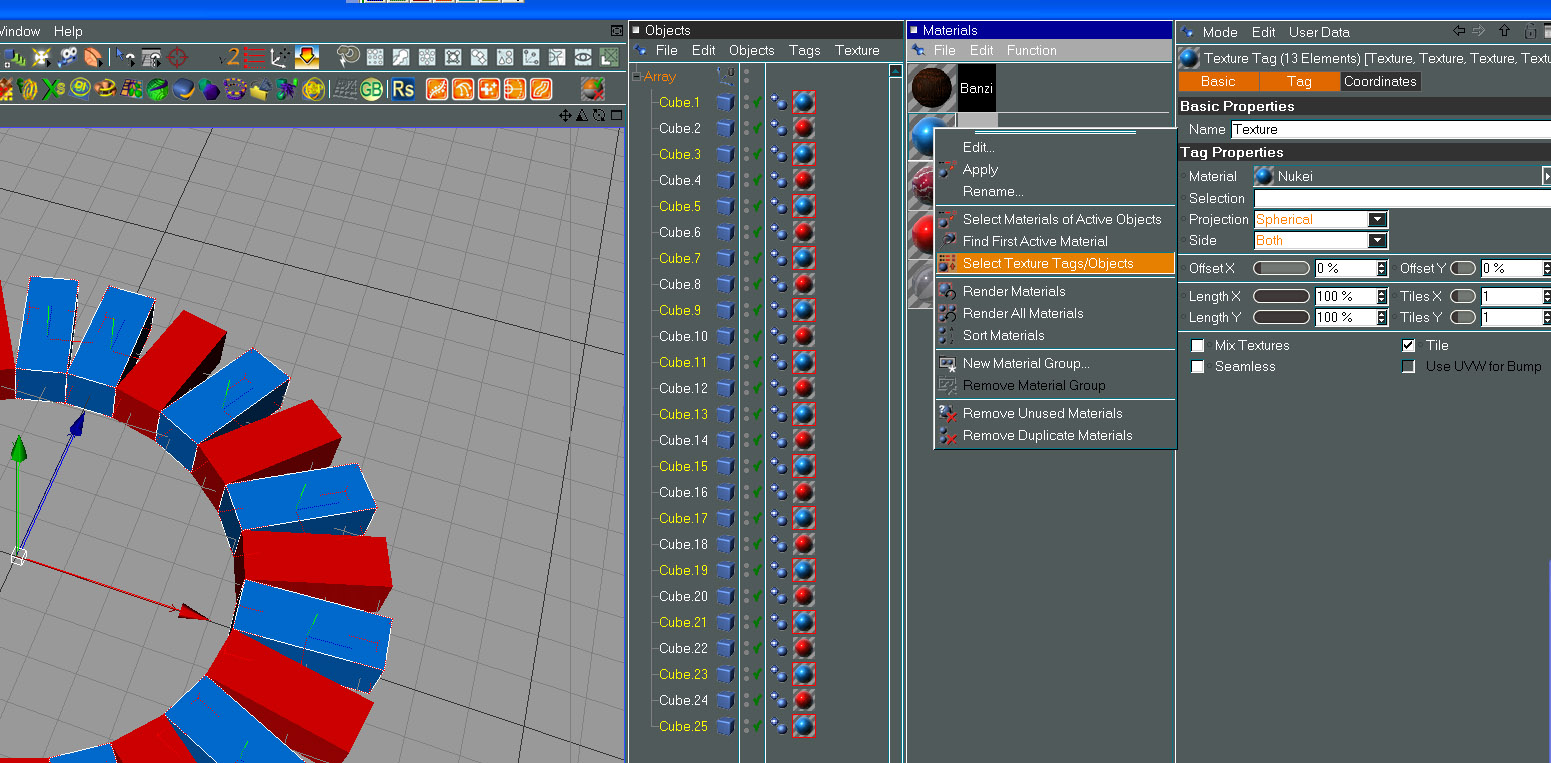
Task: Click the Tag tab button
Action: (x=1299, y=81)
